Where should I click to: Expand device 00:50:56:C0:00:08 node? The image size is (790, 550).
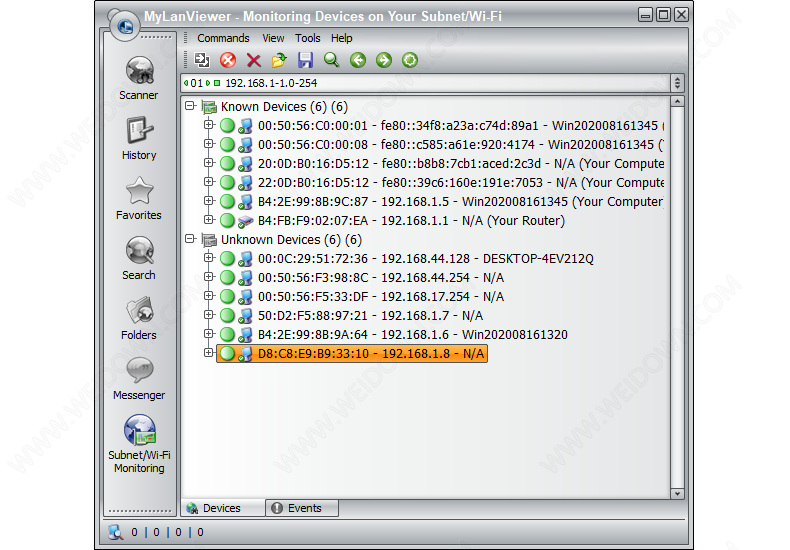click(x=209, y=144)
